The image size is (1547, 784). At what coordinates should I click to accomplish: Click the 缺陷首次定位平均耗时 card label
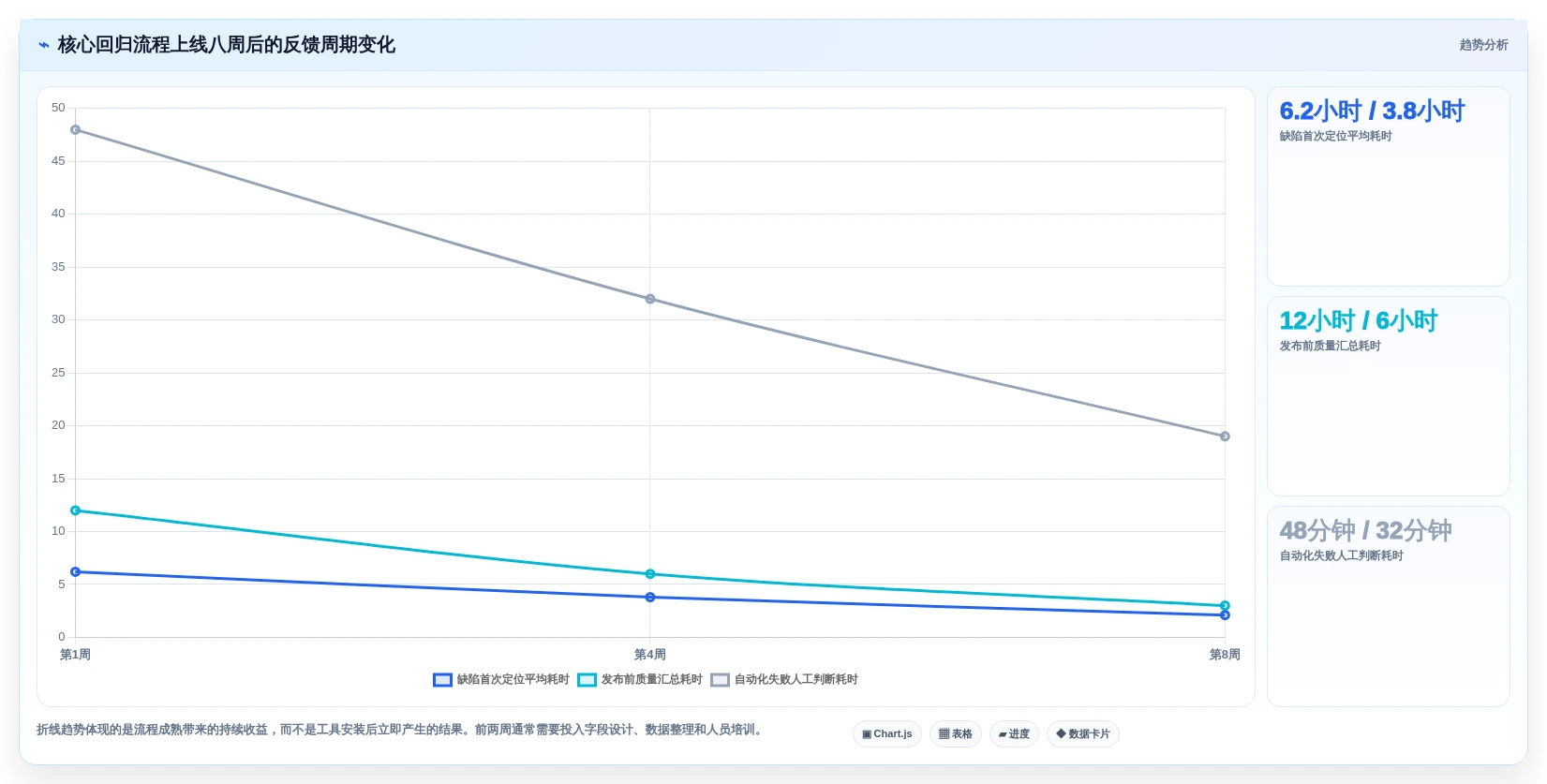[1336, 137]
